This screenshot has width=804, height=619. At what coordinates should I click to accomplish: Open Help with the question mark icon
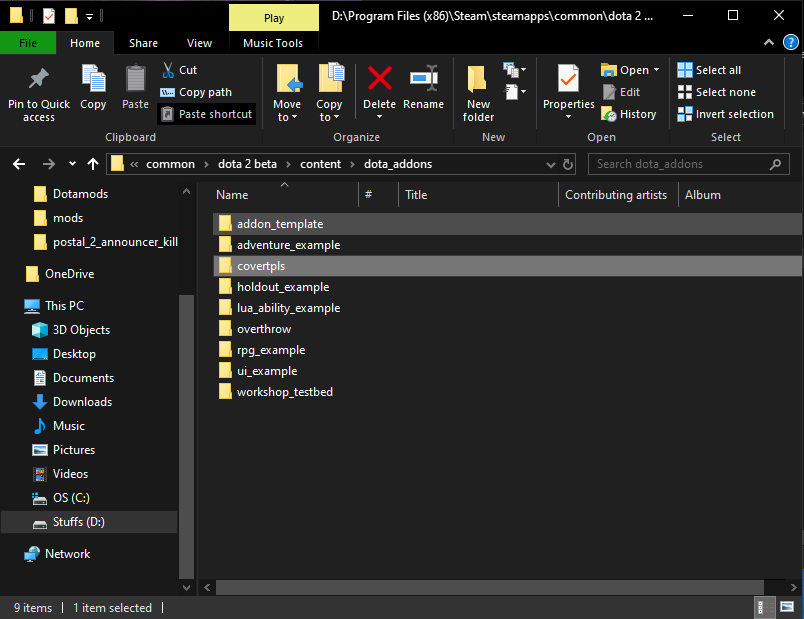click(x=791, y=42)
